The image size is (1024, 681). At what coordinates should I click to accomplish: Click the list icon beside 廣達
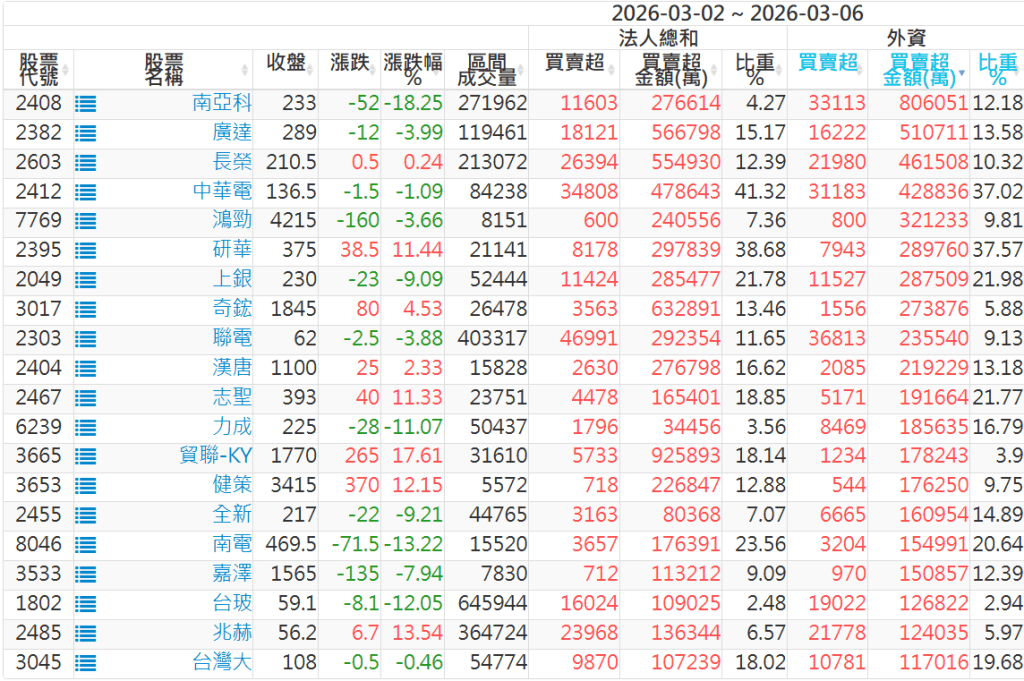pos(85,133)
